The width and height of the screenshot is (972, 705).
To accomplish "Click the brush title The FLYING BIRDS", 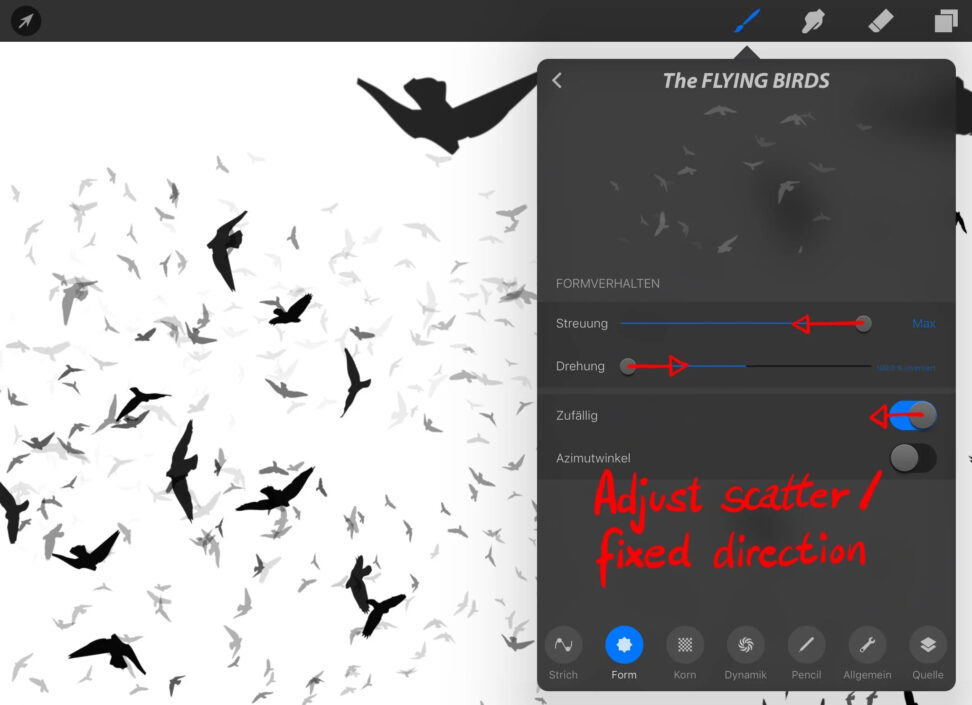I will point(745,81).
